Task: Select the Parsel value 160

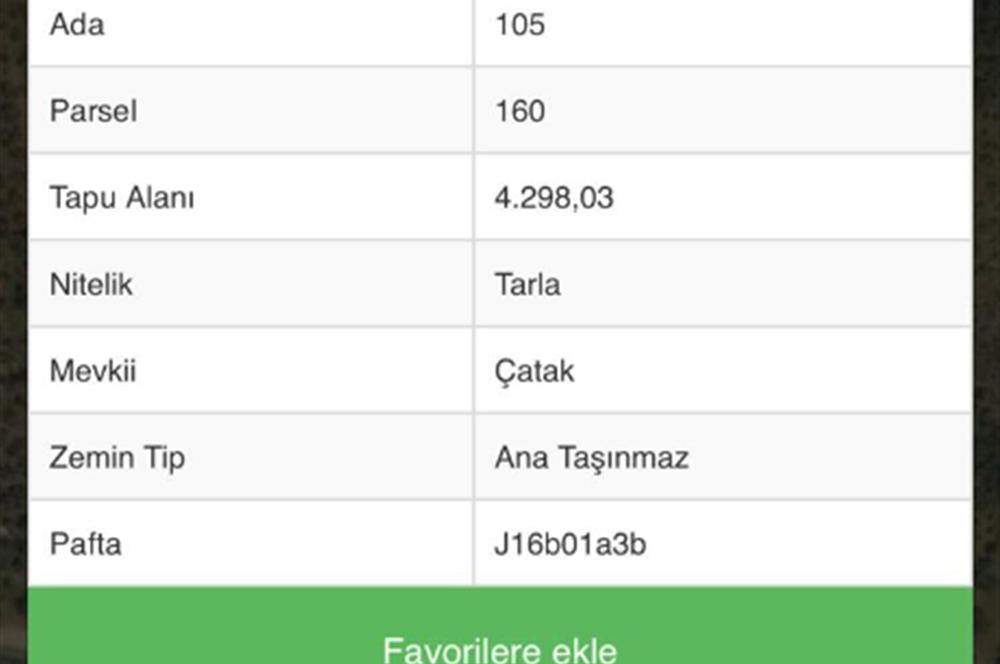Action: pyautogui.click(x=521, y=112)
